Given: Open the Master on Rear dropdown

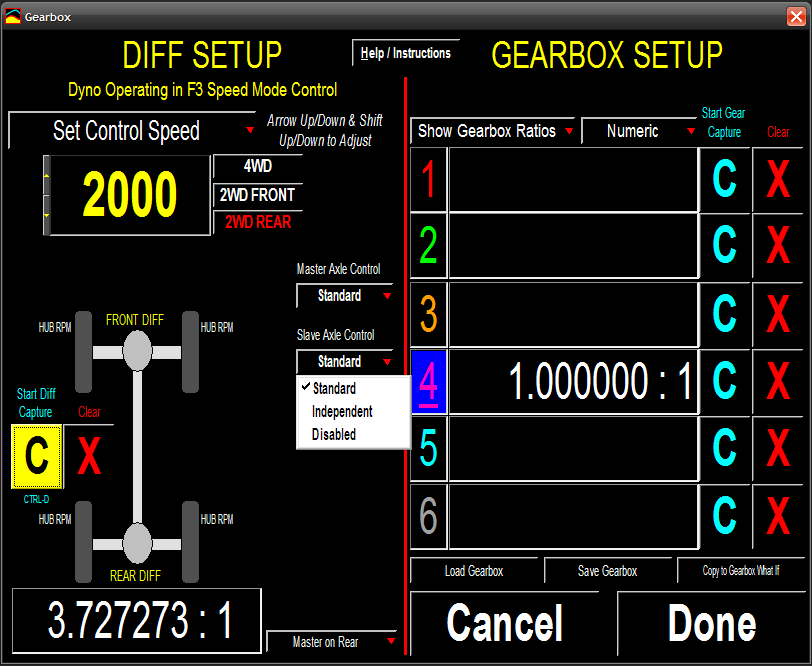Looking at the screenshot, I should (x=333, y=642).
